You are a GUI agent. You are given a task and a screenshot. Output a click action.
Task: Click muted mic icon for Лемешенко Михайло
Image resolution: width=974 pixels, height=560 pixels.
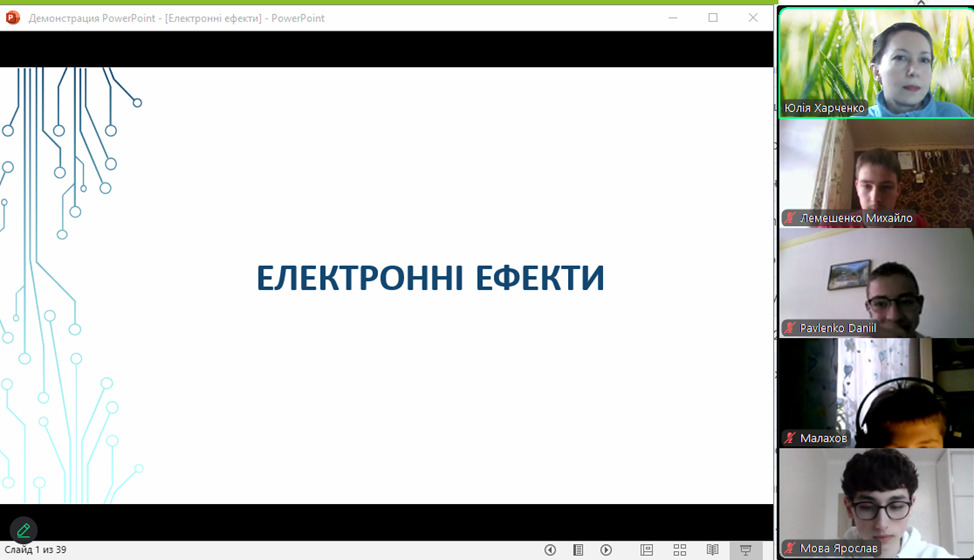790,218
